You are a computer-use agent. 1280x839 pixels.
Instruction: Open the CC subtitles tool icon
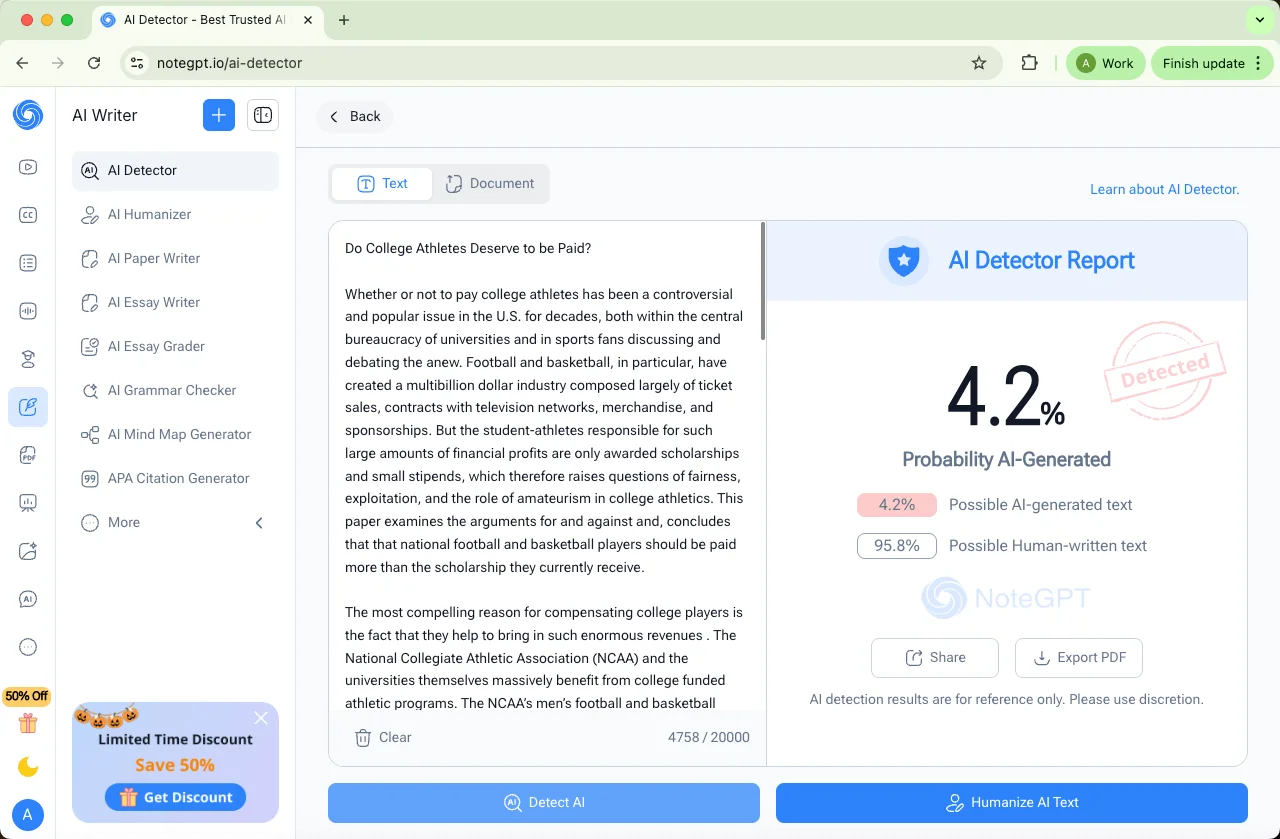click(28, 215)
